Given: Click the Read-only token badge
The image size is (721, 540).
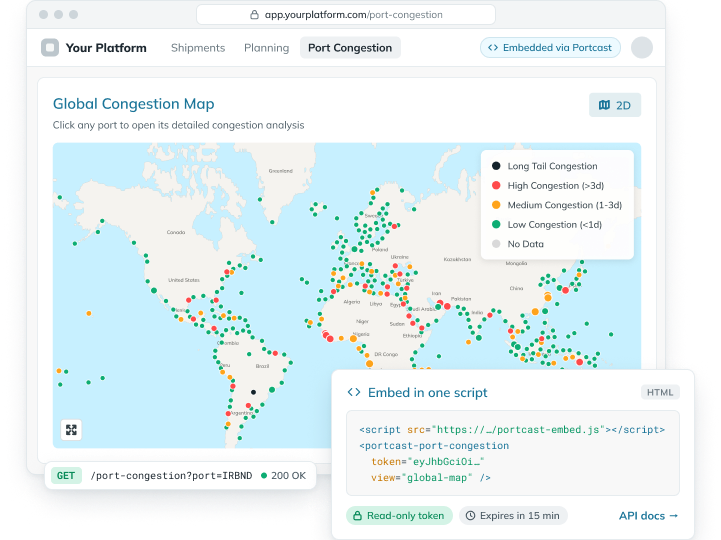Looking at the screenshot, I should tap(399, 516).
